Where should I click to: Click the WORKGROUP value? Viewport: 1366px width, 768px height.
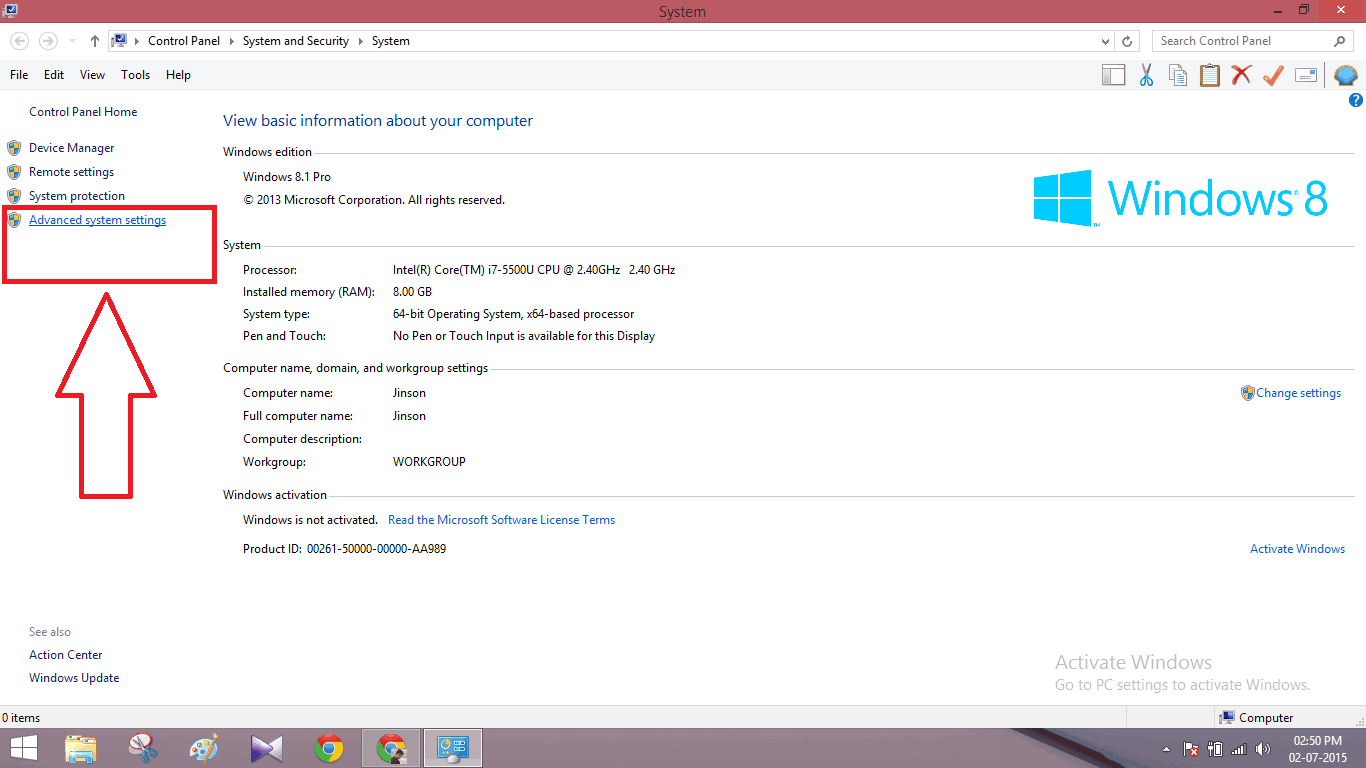429,462
